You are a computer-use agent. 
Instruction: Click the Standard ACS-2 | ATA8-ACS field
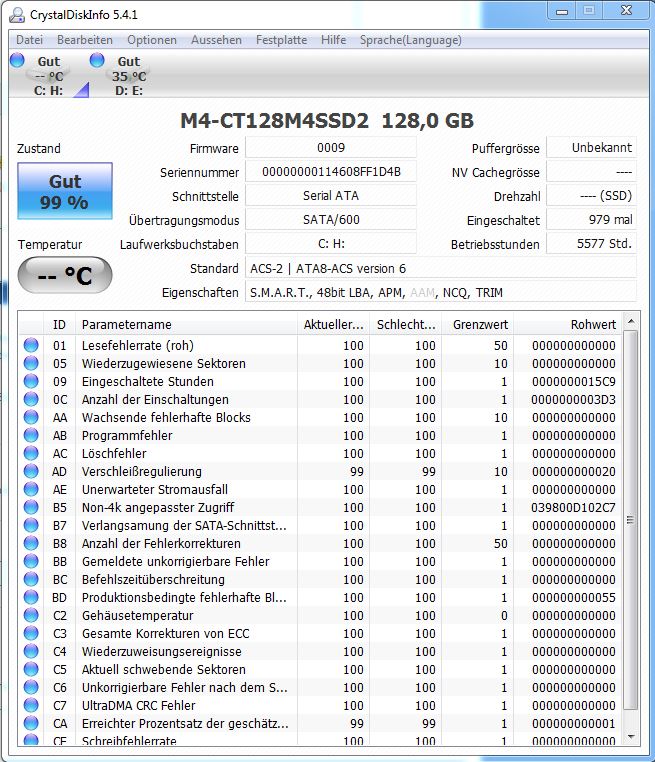(441, 268)
